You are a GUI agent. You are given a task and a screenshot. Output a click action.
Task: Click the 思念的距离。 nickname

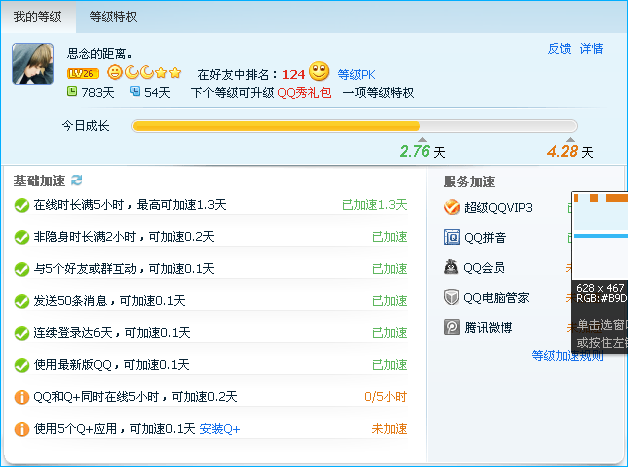[x=100, y=53]
